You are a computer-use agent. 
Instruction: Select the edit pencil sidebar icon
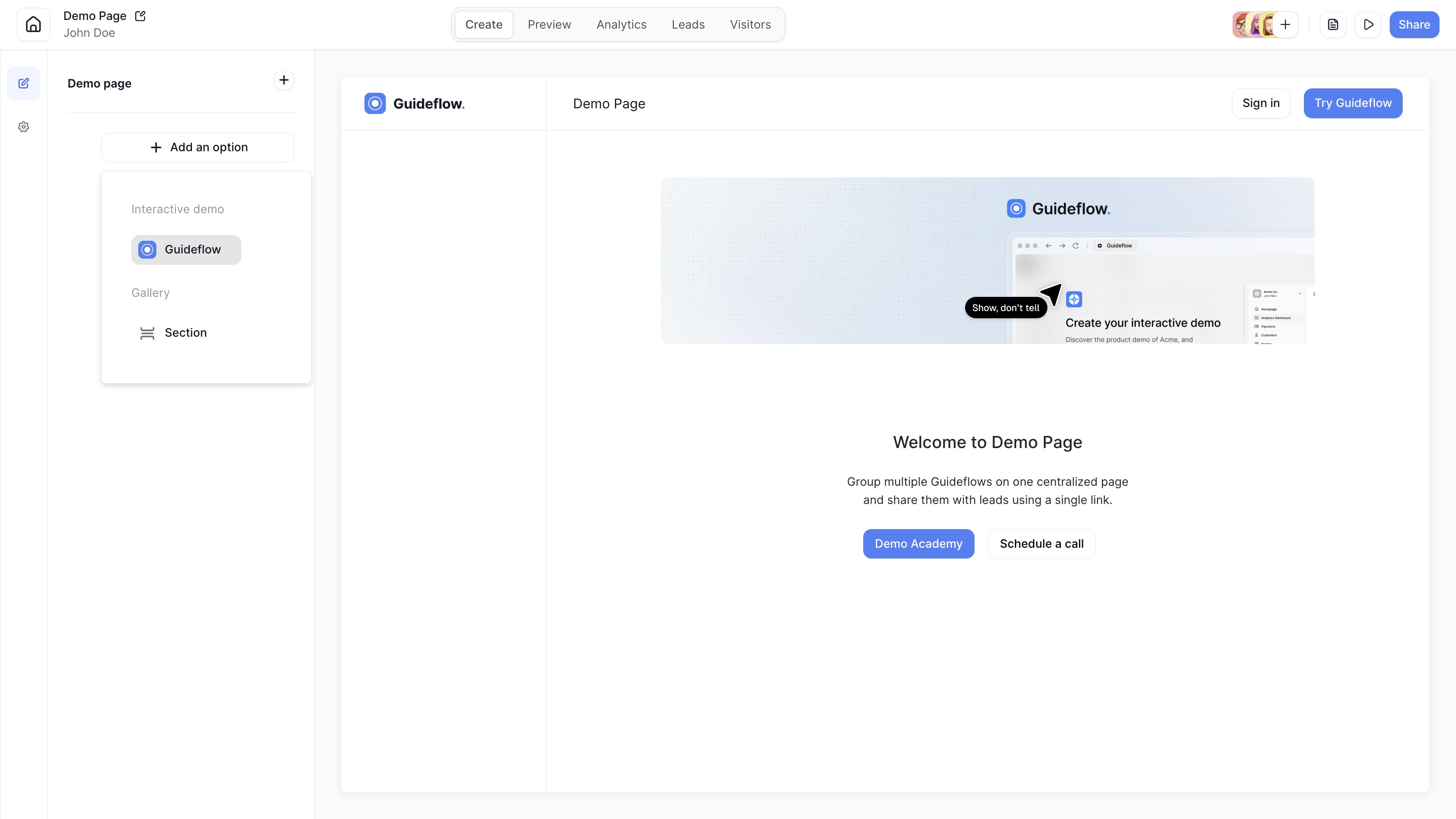coord(23,83)
